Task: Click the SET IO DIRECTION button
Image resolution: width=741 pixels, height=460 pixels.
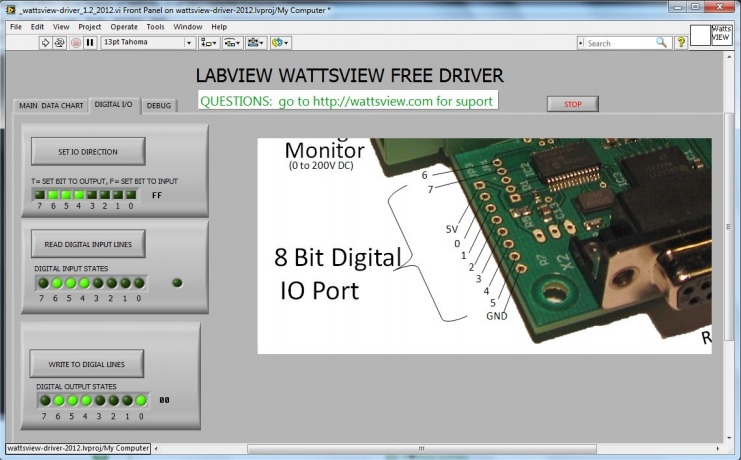Action: click(88, 151)
